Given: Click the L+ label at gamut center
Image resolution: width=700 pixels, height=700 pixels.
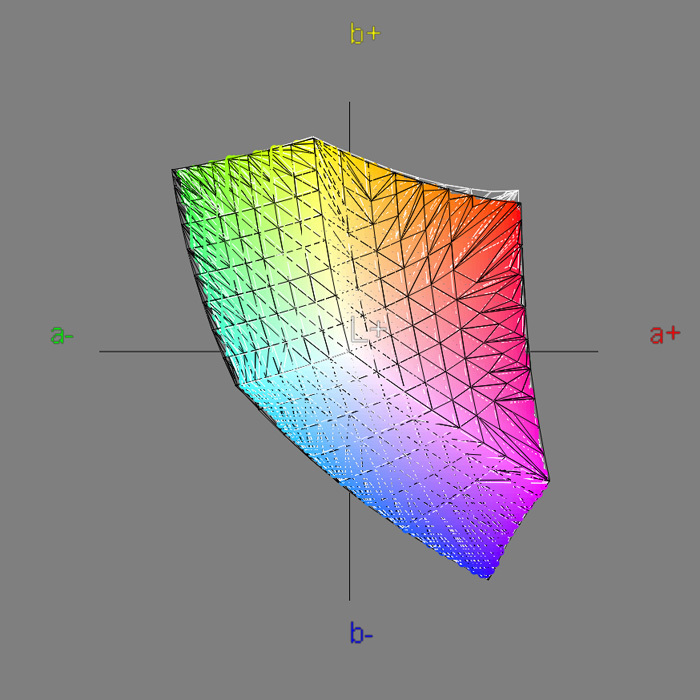Looking at the screenshot, I should (369, 329).
